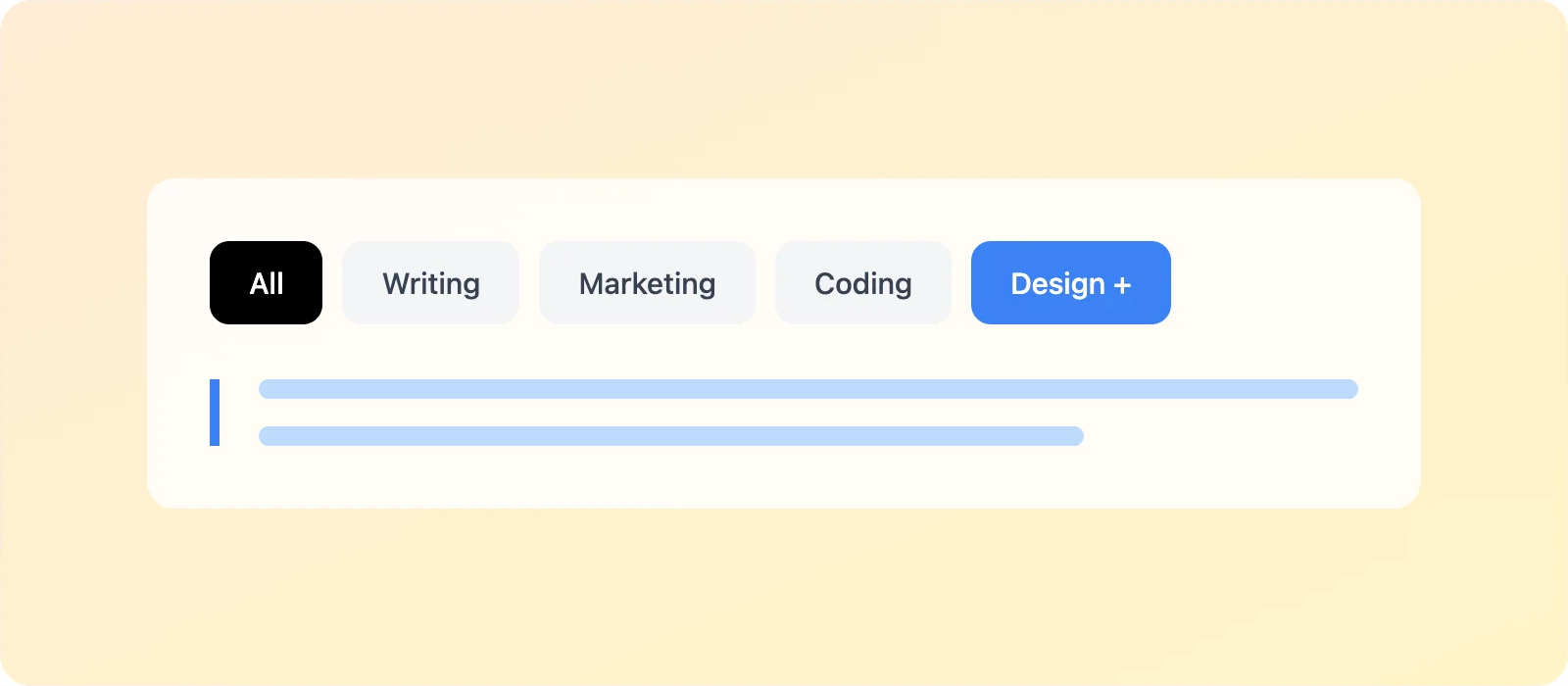The image size is (1568, 686).
Task: Click the highlighted Design category label
Action: coord(1058,283)
